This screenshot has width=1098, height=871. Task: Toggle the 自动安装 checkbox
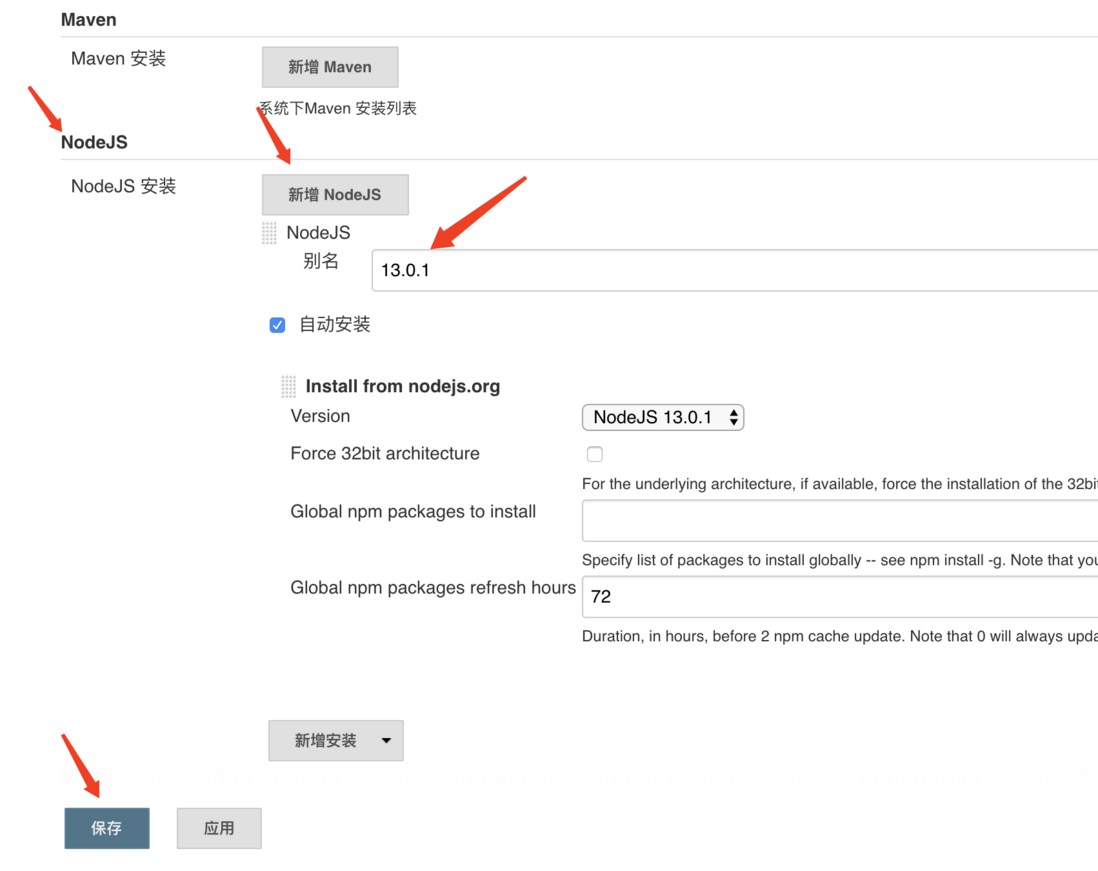[277, 325]
